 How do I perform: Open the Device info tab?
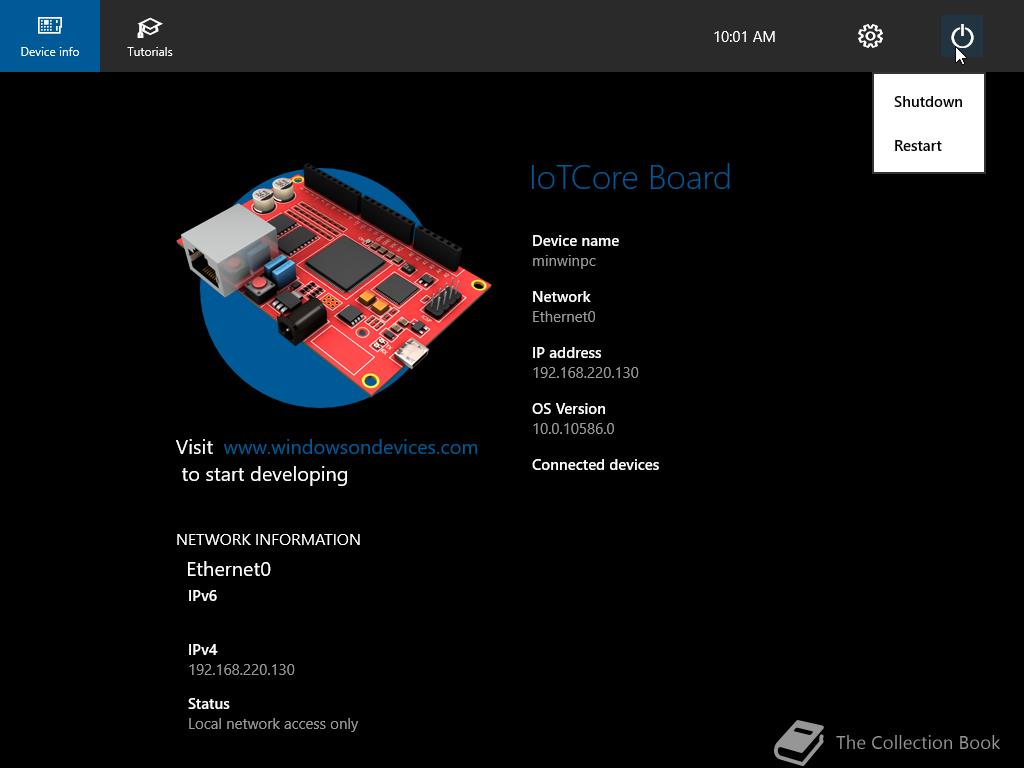[50, 36]
